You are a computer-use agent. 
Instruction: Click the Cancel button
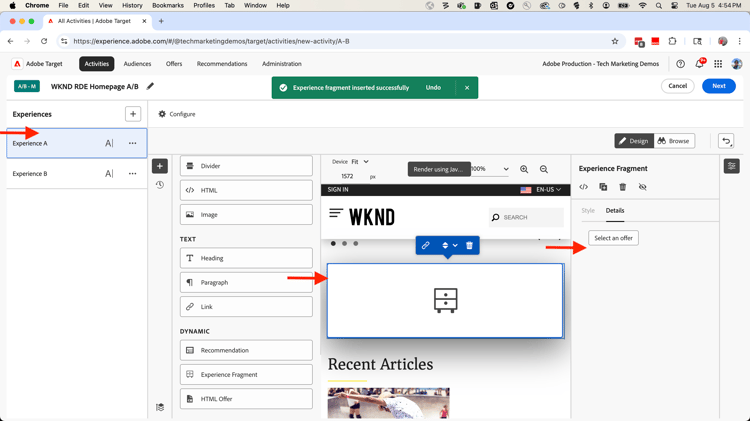[x=677, y=86]
